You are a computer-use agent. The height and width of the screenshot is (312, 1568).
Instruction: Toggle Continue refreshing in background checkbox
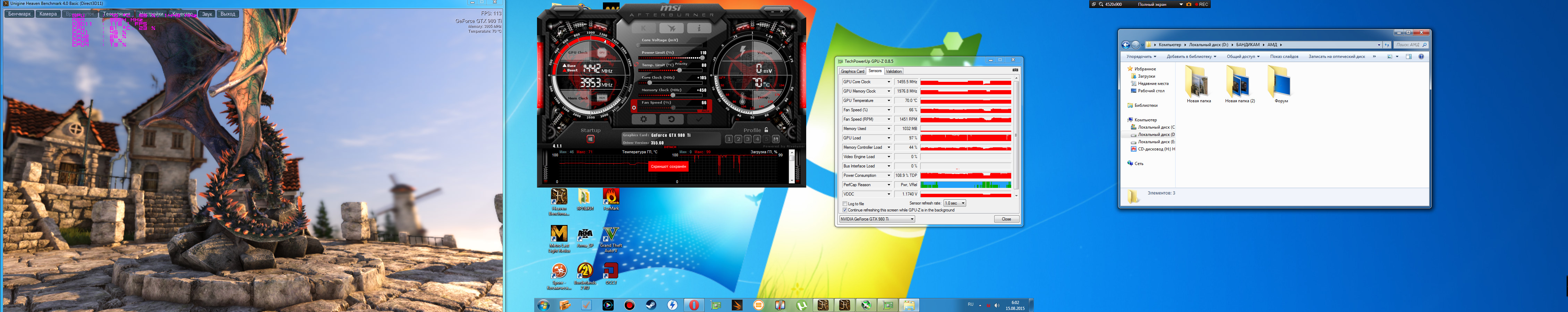pos(845,210)
